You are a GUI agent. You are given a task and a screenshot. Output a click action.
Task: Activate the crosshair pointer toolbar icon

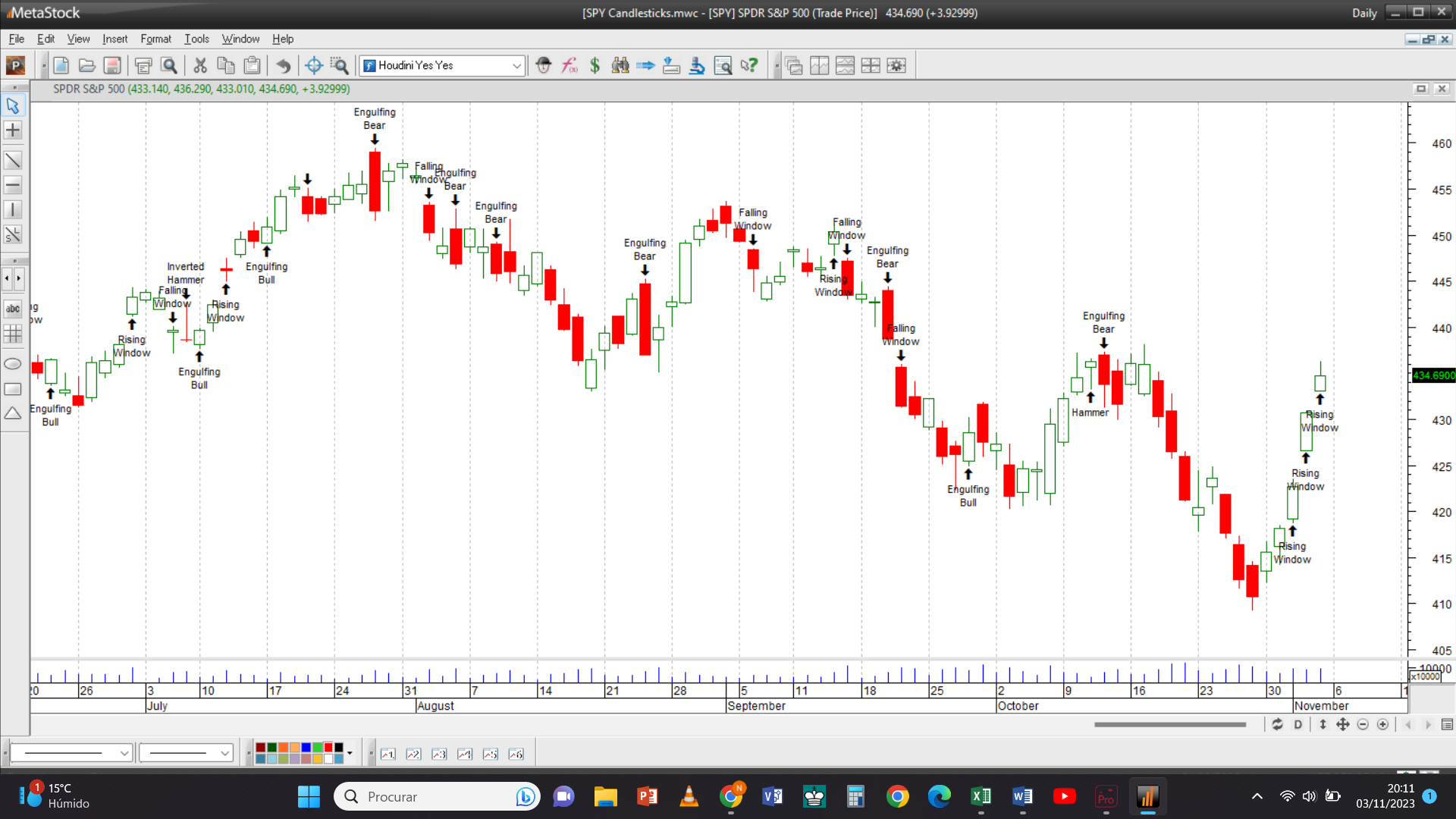point(314,66)
